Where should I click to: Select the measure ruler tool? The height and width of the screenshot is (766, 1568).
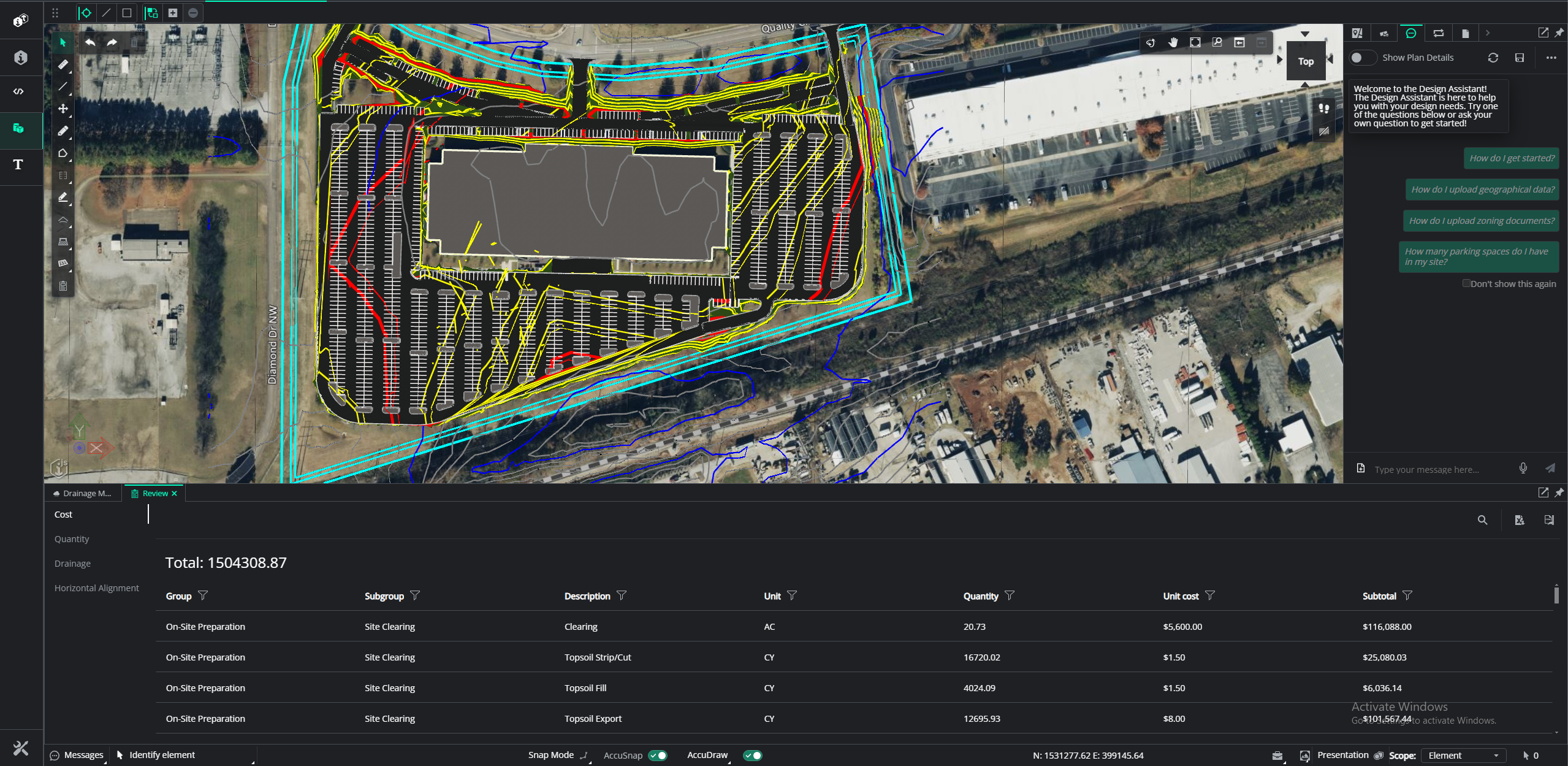(x=63, y=64)
